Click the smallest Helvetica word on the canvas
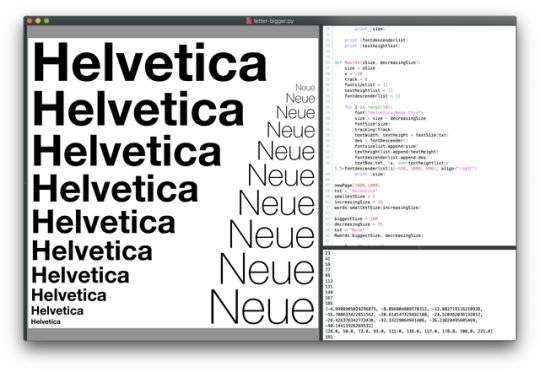Viewport: 540px width, 372px height. (x=46, y=322)
